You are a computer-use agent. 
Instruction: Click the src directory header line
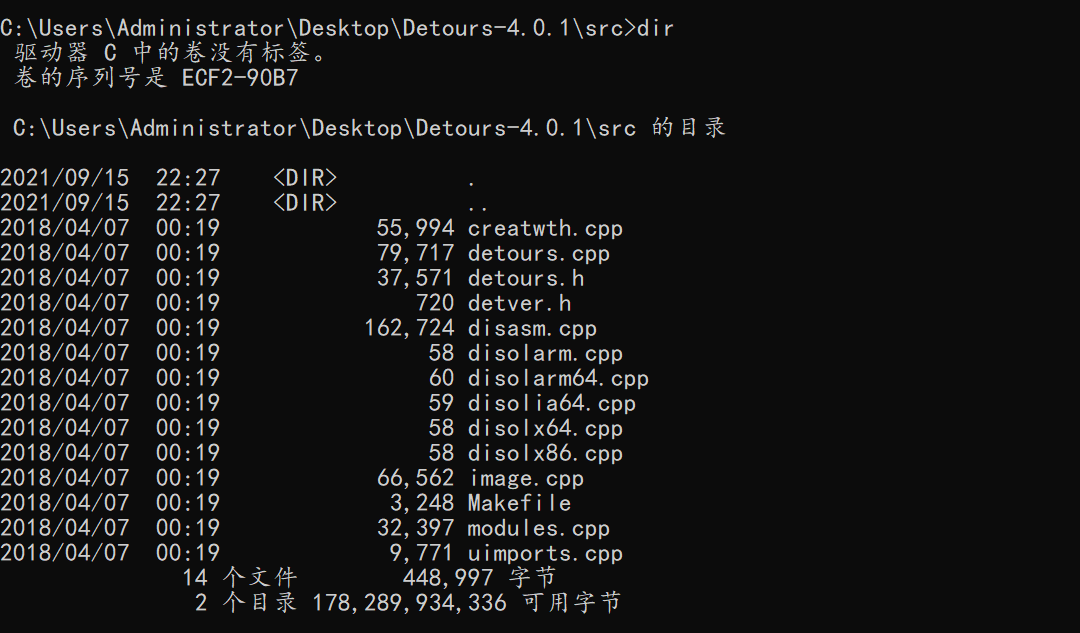coord(369,128)
